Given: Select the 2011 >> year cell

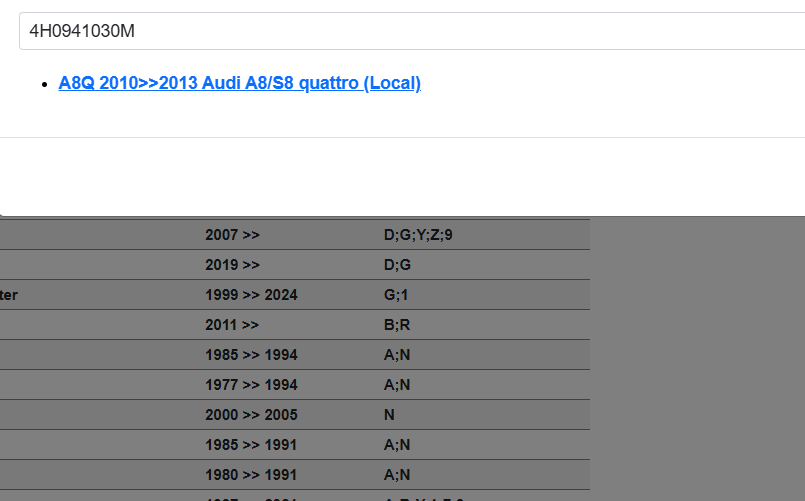Looking at the screenshot, I should click(232, 325).
